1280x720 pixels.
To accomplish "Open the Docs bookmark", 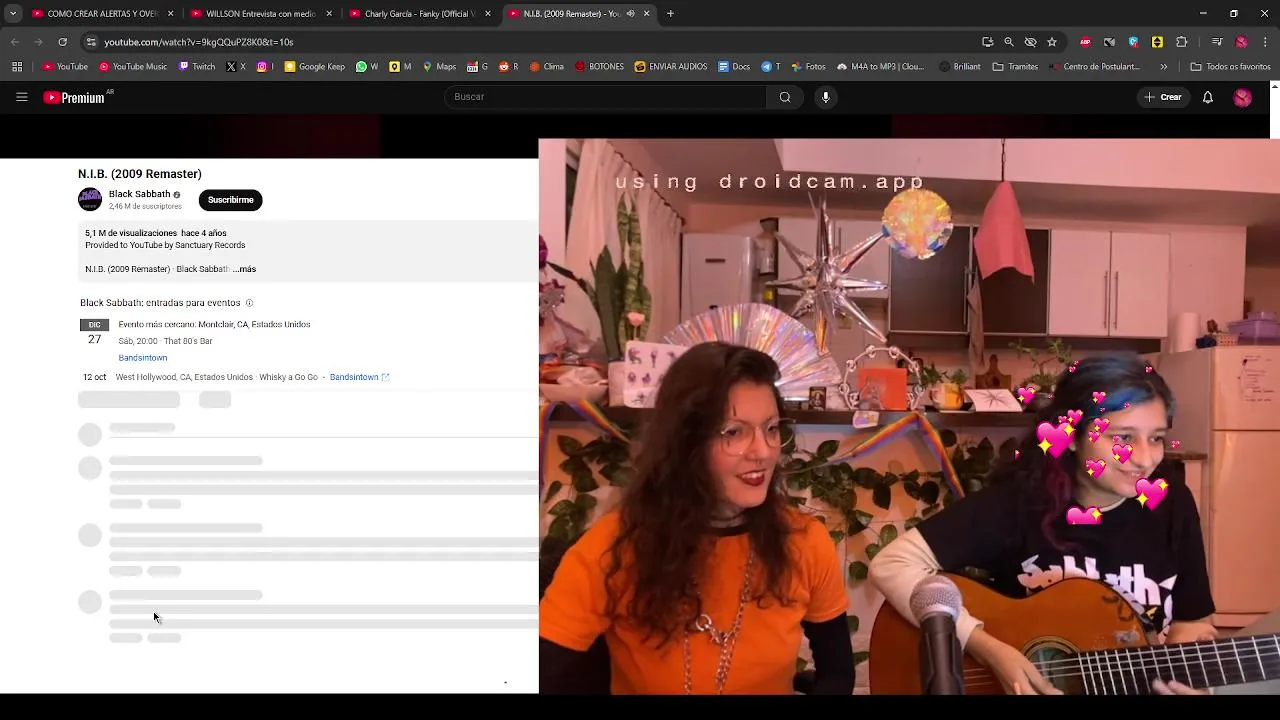I will [x=734, y=67].
